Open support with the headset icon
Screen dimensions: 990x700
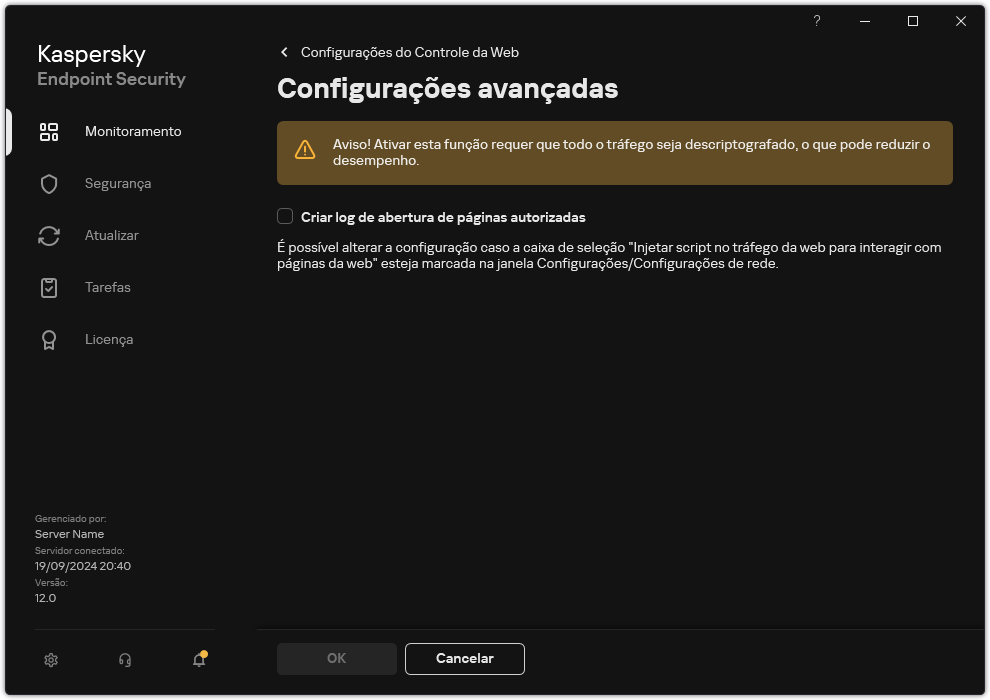pos(124,660)
